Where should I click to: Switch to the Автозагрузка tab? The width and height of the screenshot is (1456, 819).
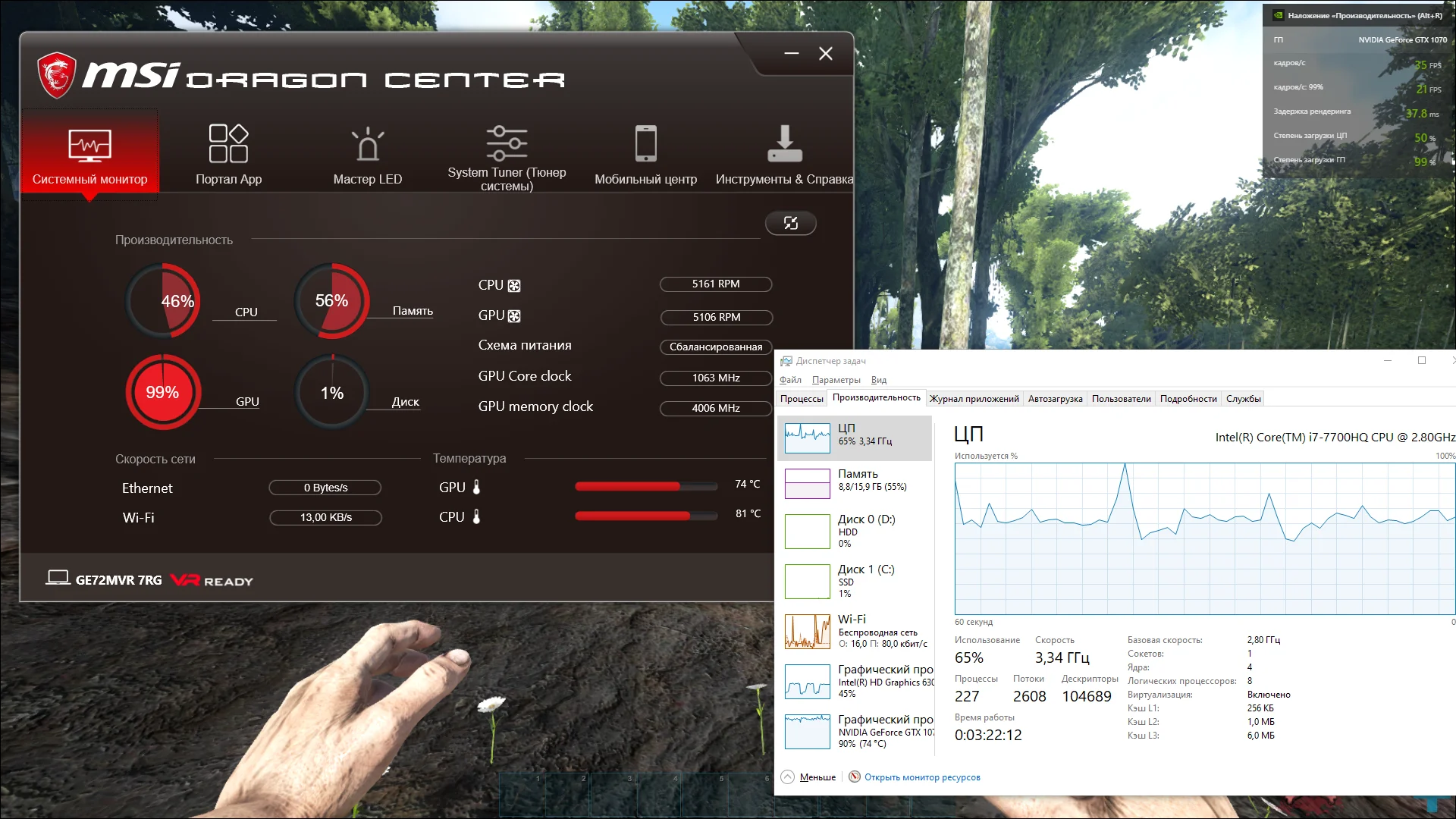(x=1055, y=399)
